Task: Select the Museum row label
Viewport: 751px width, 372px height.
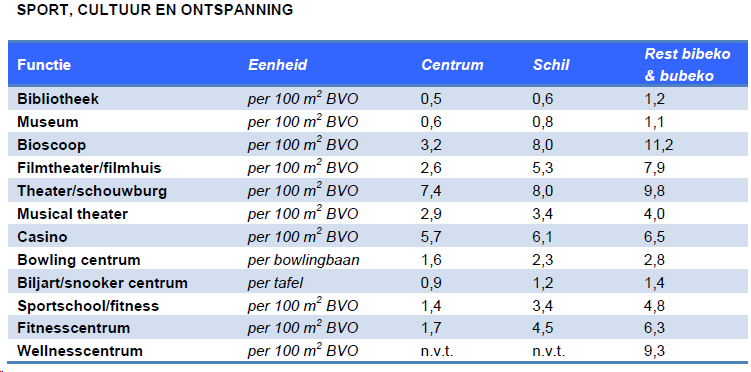Action: [47, 122]
